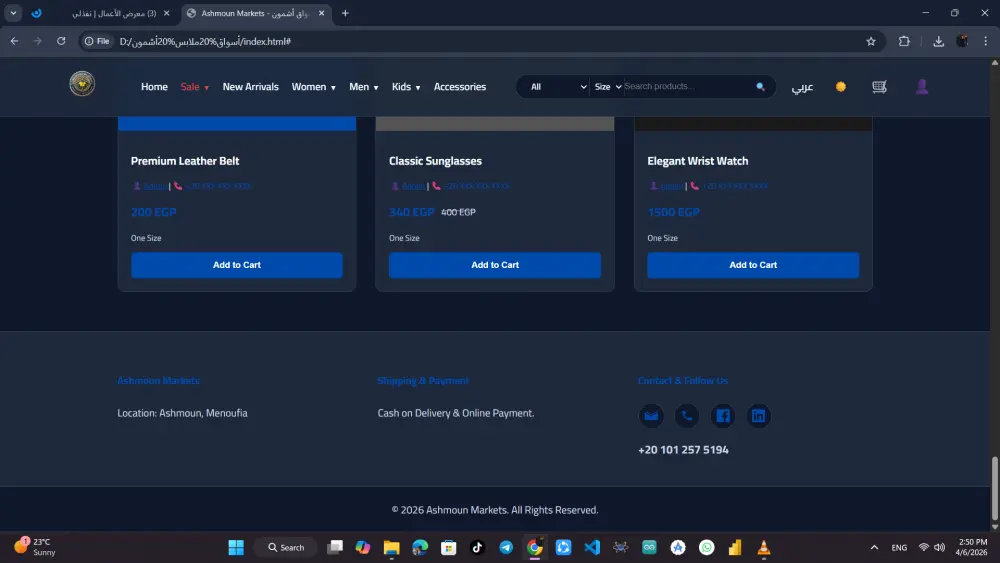Click the File site info chip
This screenshot has width=1000, height=563.
(x=97, y=41)
